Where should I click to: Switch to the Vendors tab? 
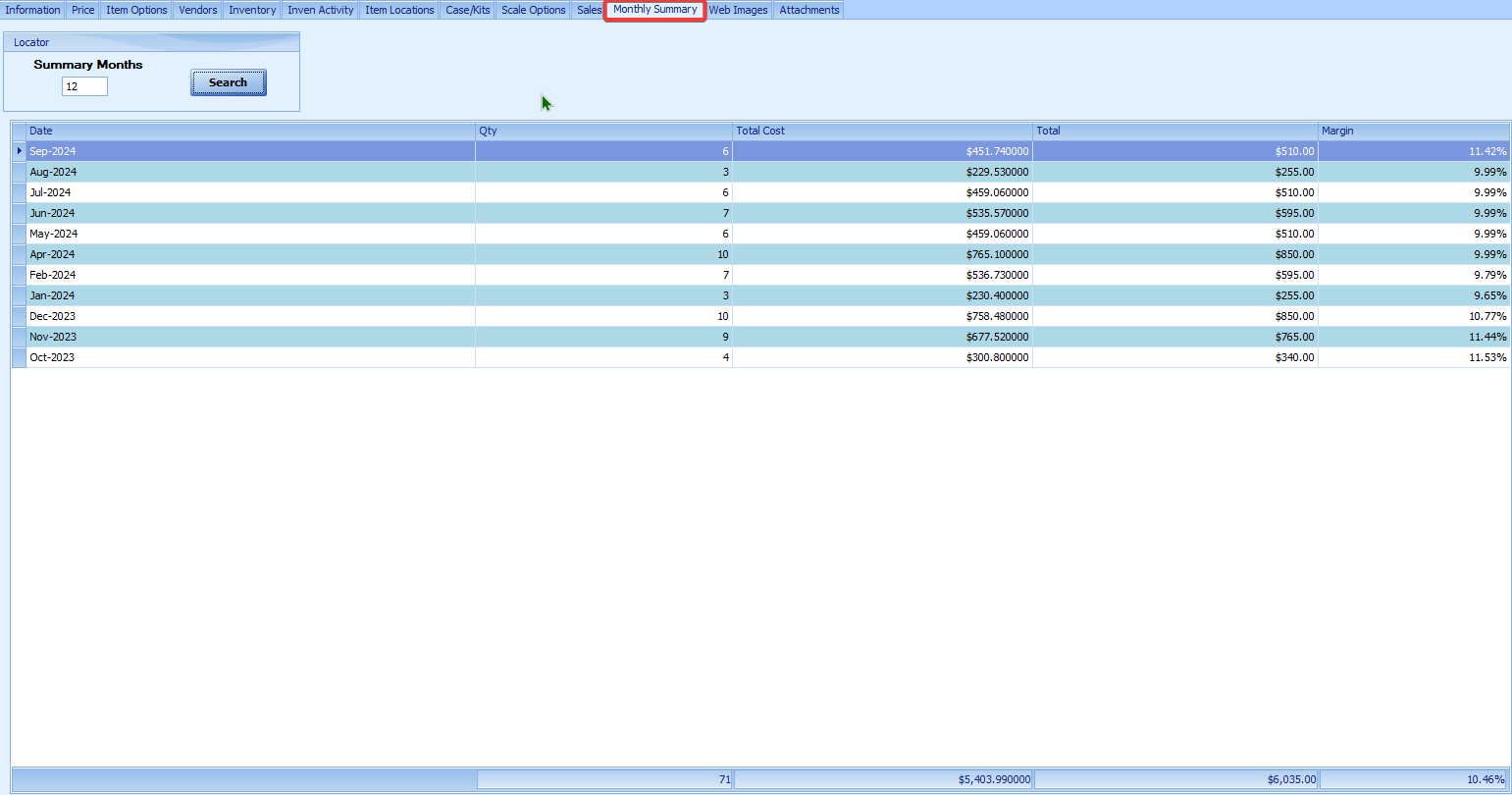(197, 10)
